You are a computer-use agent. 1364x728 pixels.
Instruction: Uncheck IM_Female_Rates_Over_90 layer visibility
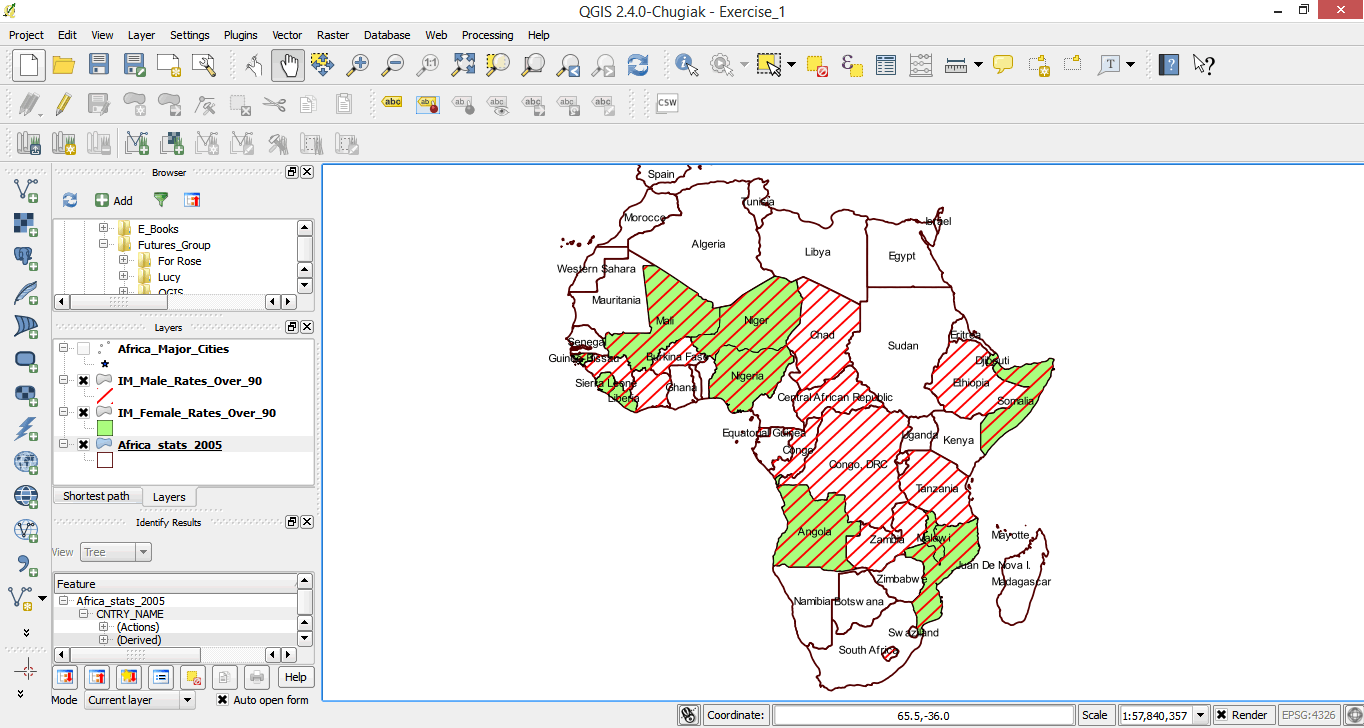83,413
